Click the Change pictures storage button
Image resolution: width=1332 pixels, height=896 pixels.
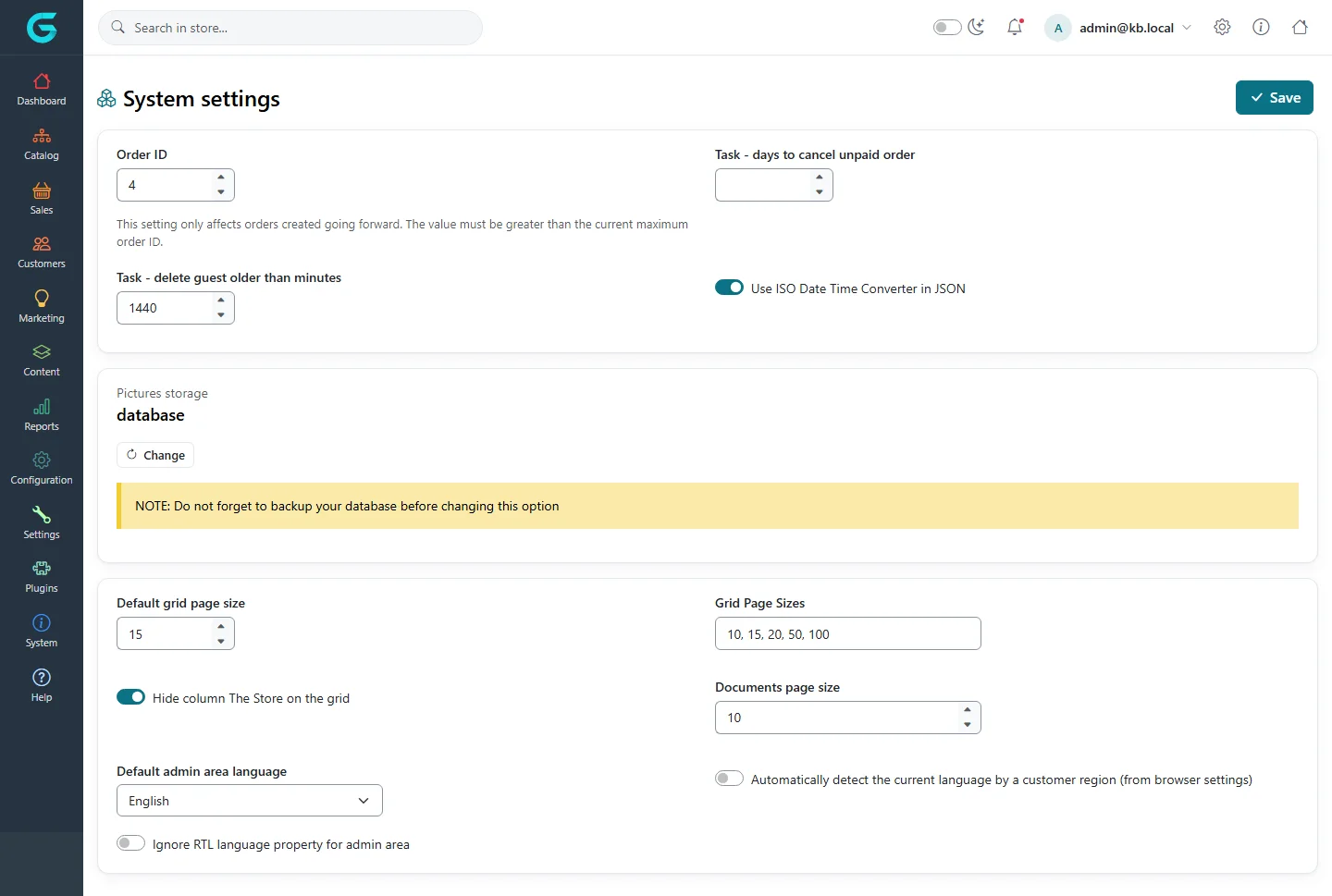point(155,455)
